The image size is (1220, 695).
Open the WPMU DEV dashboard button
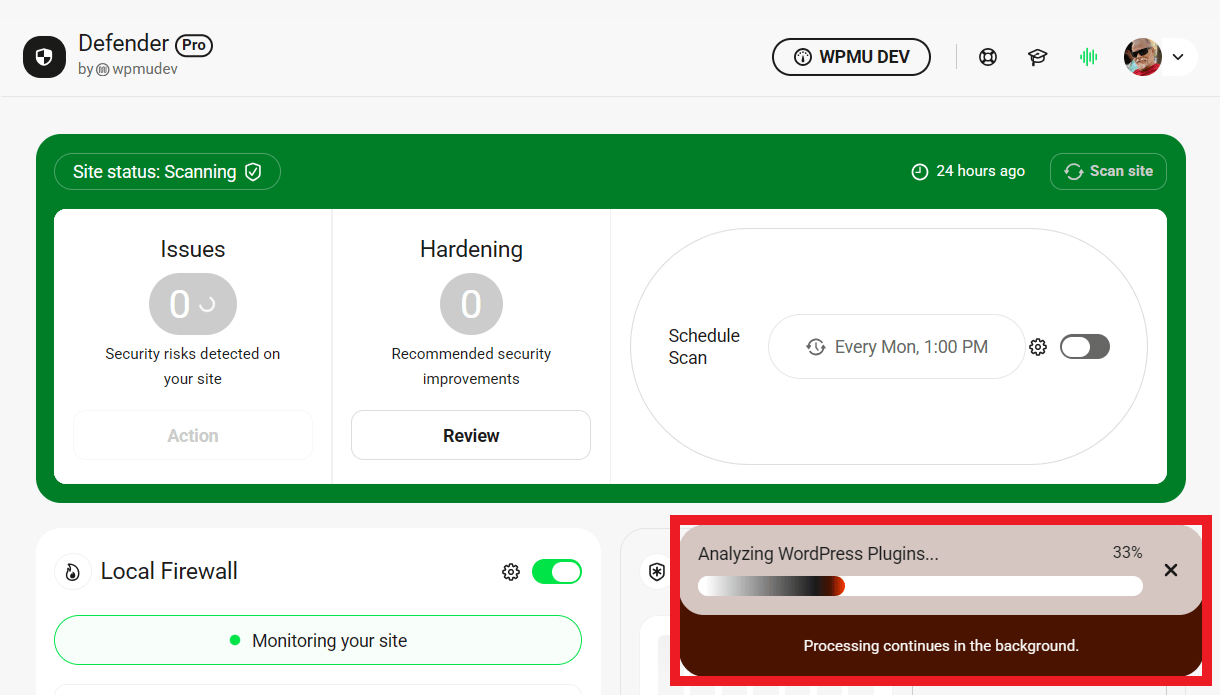[851, 57]
